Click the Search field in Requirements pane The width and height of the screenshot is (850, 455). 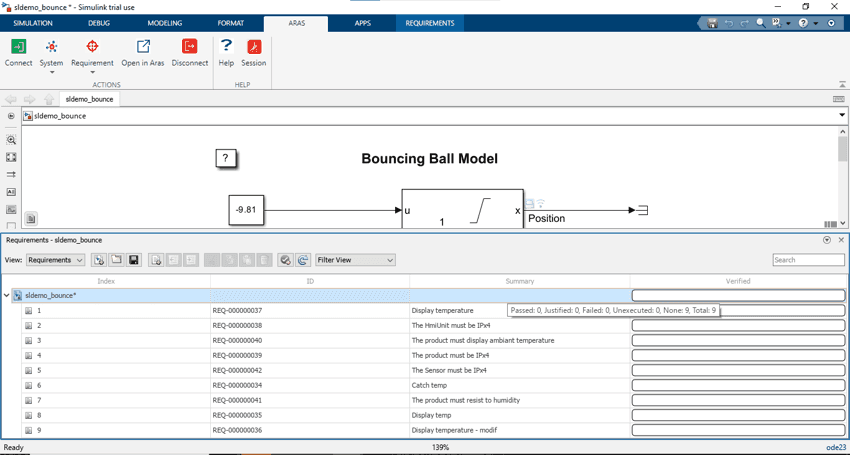(808, 260)
